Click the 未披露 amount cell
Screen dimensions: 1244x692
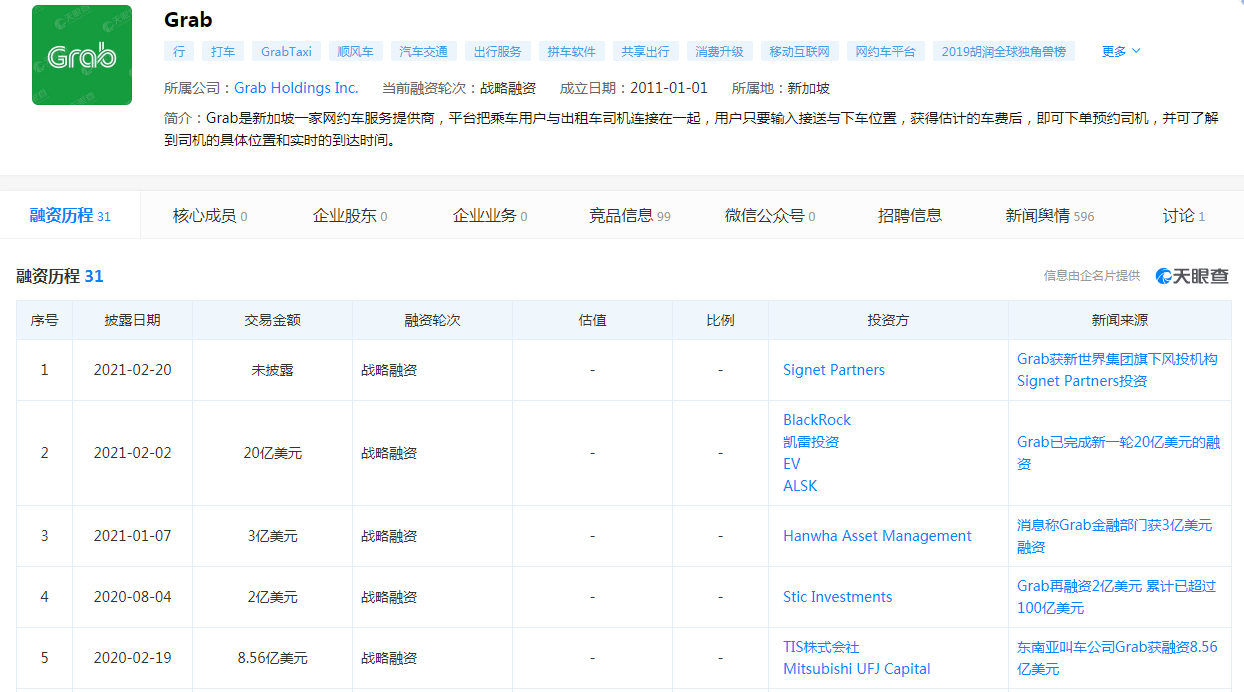273,370
